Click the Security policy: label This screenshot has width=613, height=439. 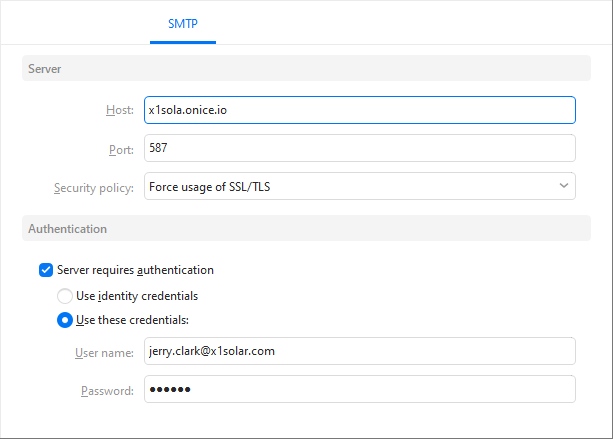coord(94,188)
